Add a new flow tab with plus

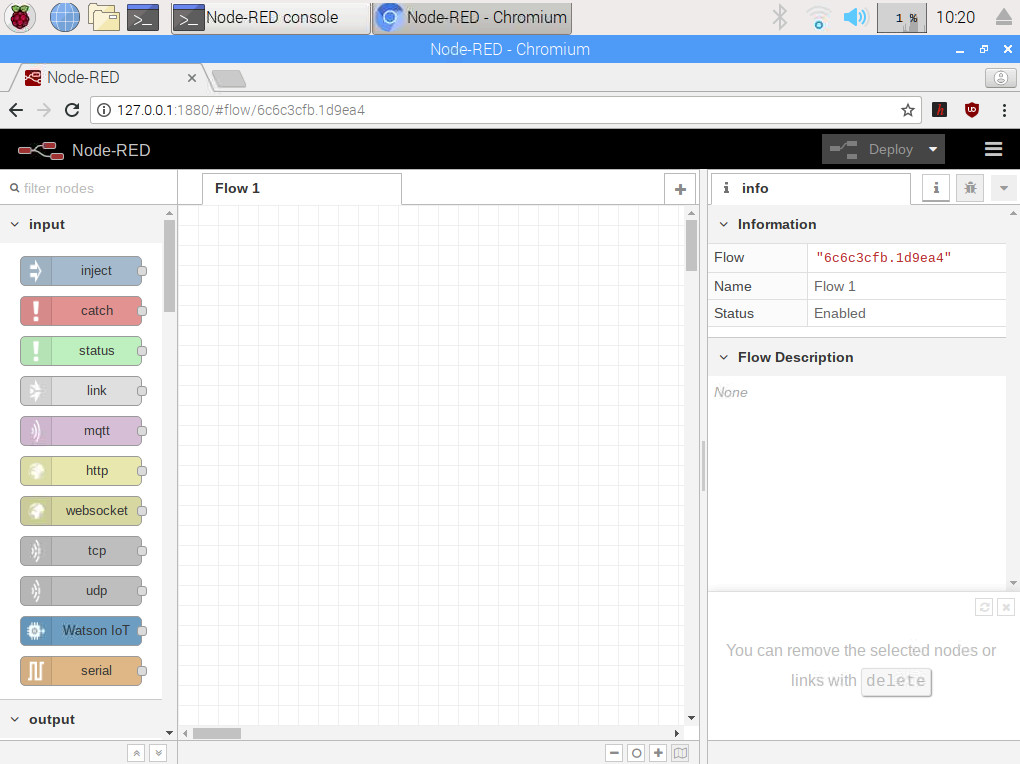[x=680, y=189]
